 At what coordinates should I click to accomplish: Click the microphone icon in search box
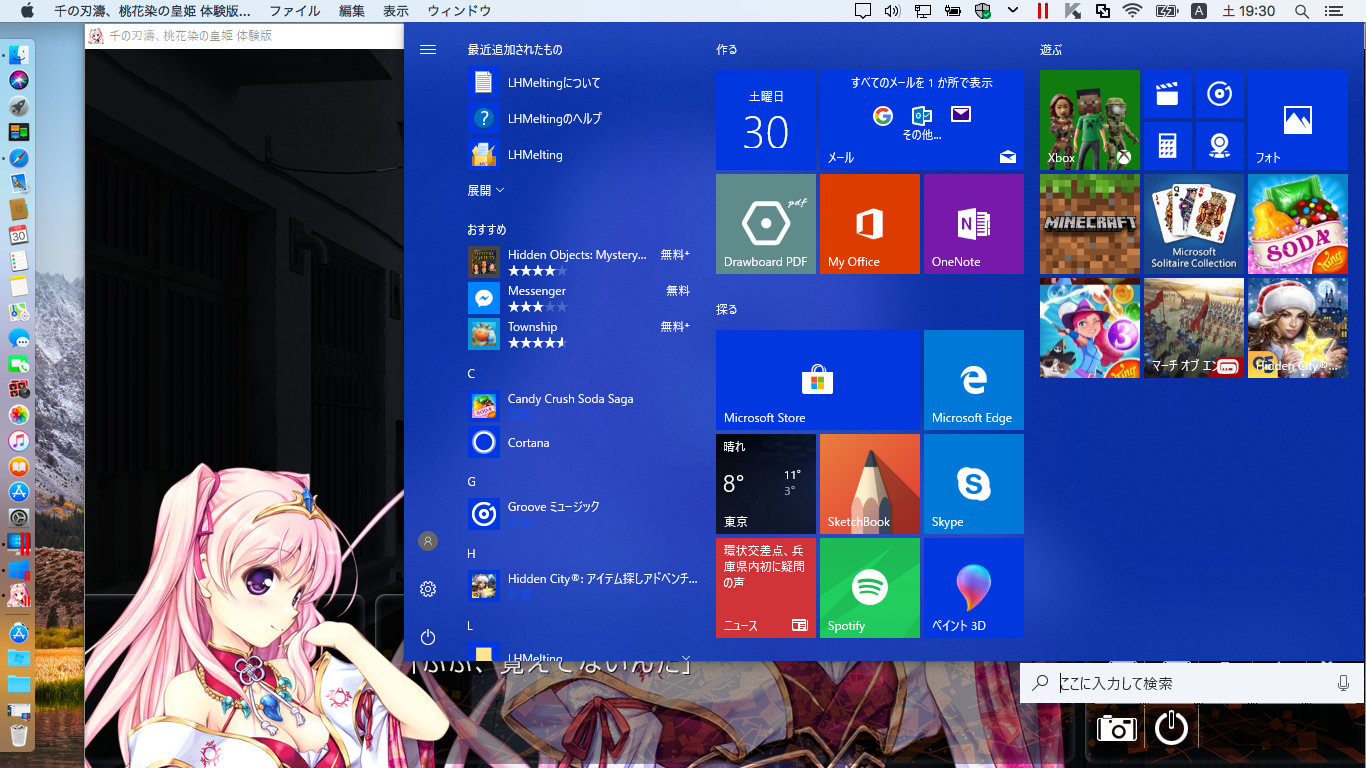tap(1343, 683)
